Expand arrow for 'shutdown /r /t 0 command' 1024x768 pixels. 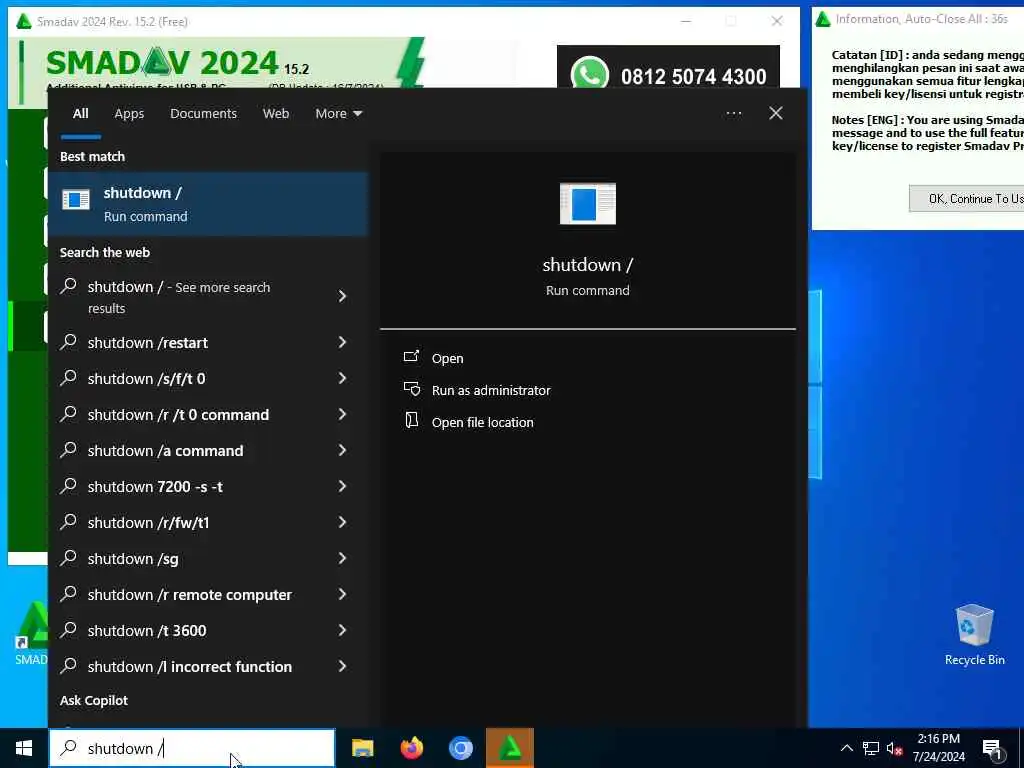pos(342,414)
